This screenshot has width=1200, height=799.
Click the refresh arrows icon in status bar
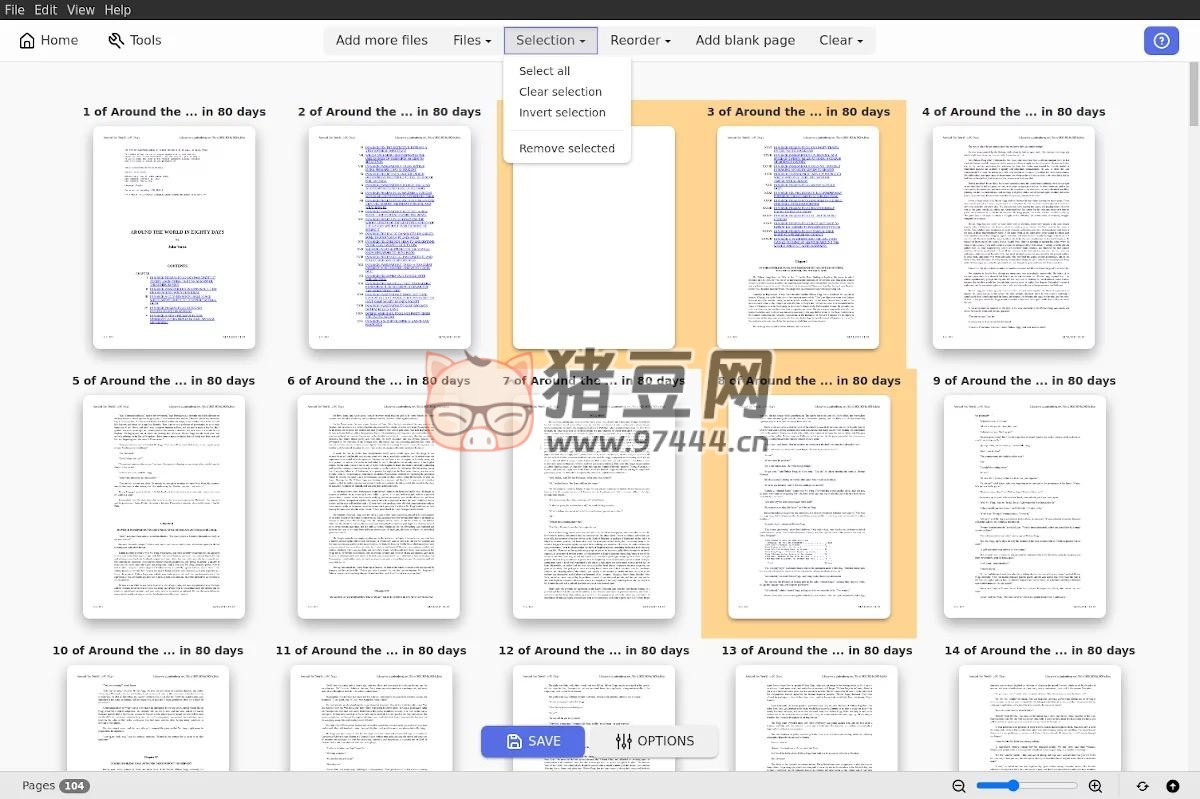click(x=1142, y=787)
